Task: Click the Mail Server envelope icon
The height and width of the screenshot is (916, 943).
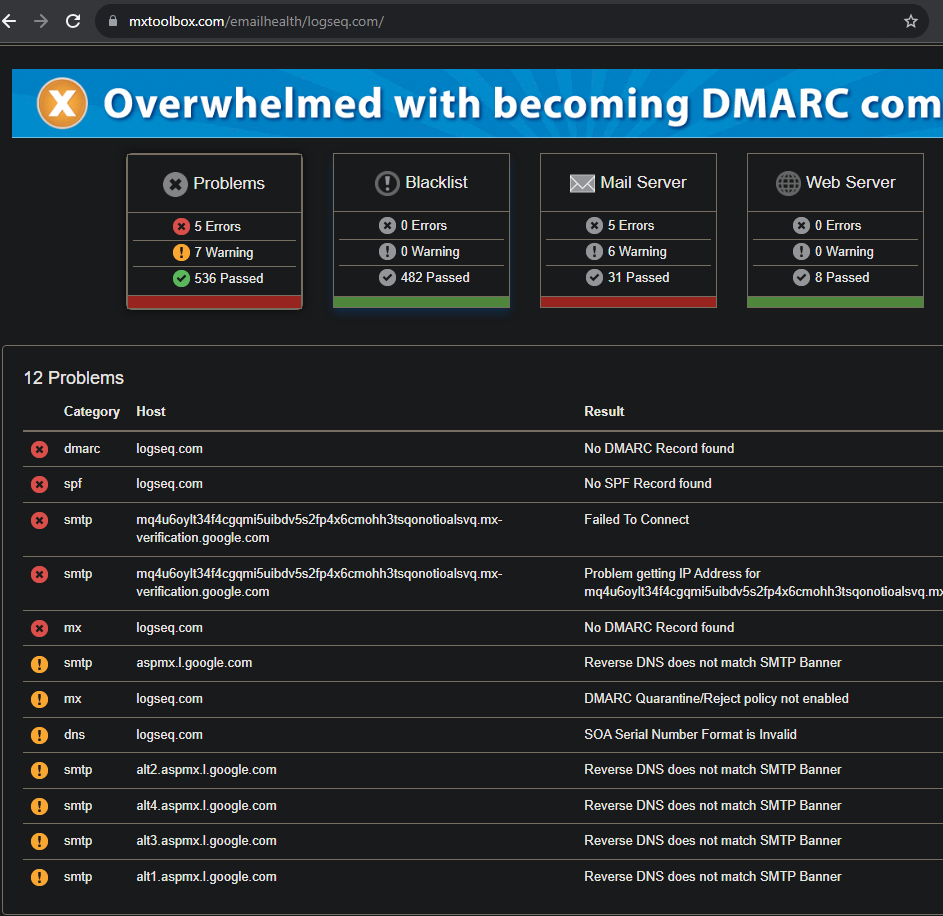Action: (582, 183)
